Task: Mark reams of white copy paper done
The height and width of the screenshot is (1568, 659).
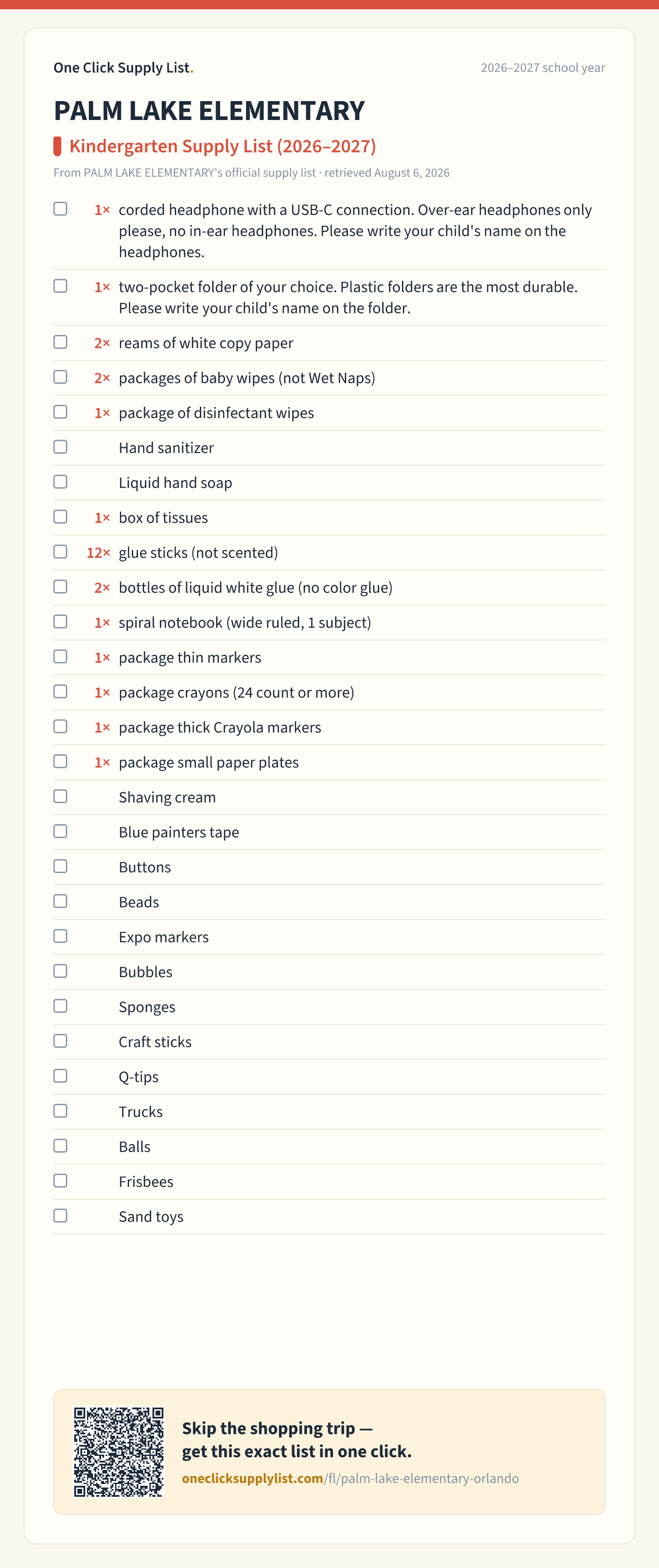Action: click(60, 342)
